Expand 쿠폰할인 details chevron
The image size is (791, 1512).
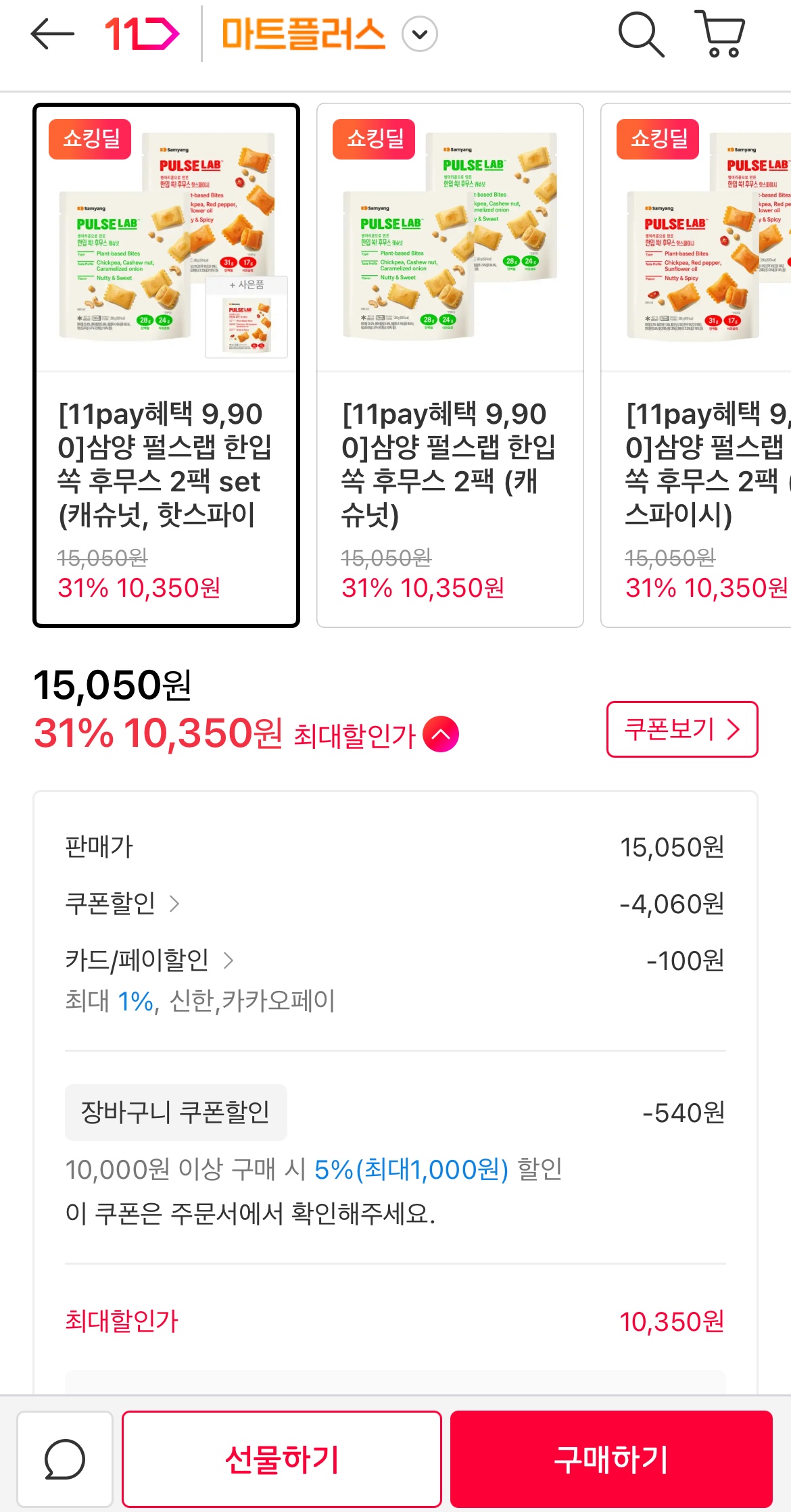(x=174, y=904)
